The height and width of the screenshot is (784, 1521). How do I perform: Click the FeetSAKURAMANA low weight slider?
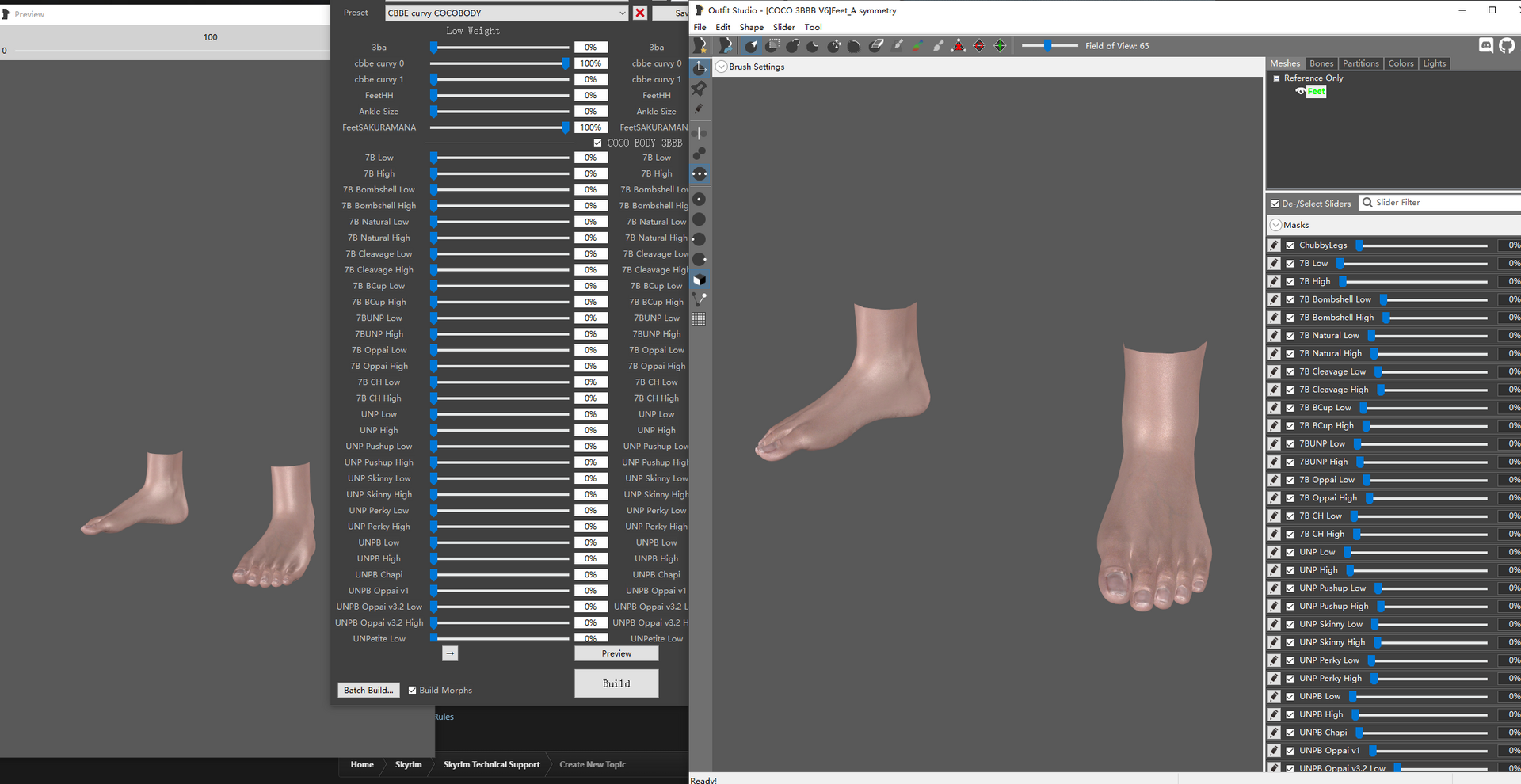pyautogui.click(x=500, y=127)
